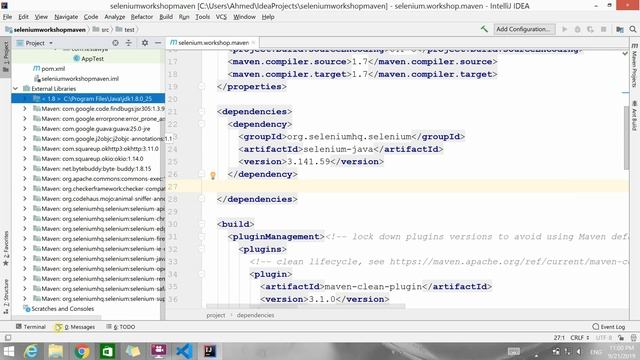The image size is (640, 360).
Task: Open the Build menu
Action: point(166,17)
